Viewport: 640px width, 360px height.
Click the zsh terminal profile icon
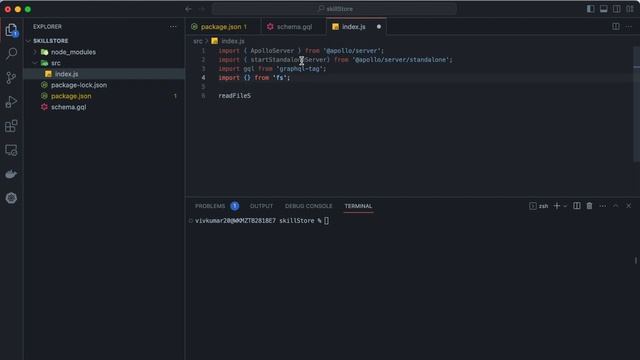click(x=533, y=206)
